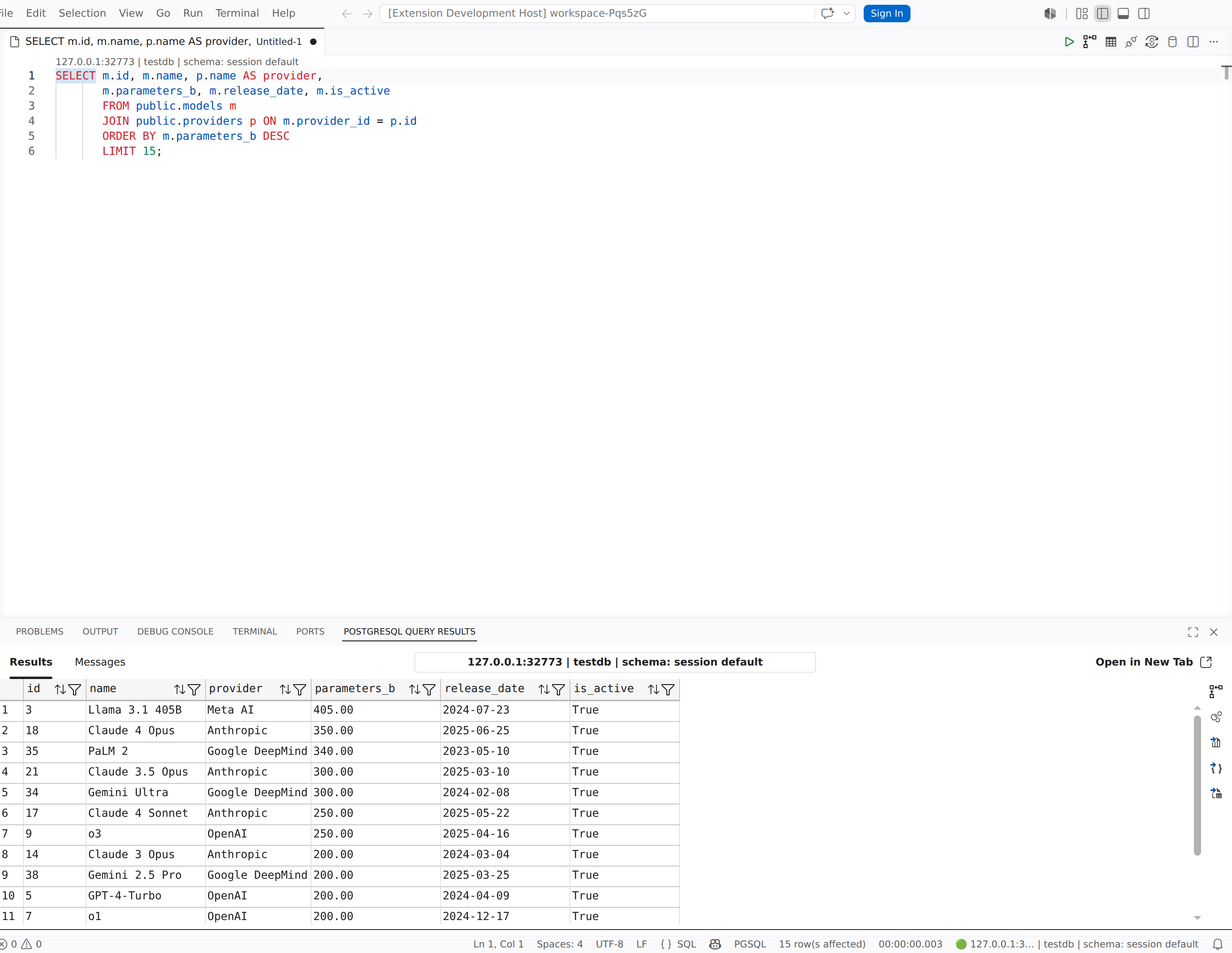1232x953 pixels.
Task: Click the query plan icon in results sidebar
Action: tap(1216, 691)
